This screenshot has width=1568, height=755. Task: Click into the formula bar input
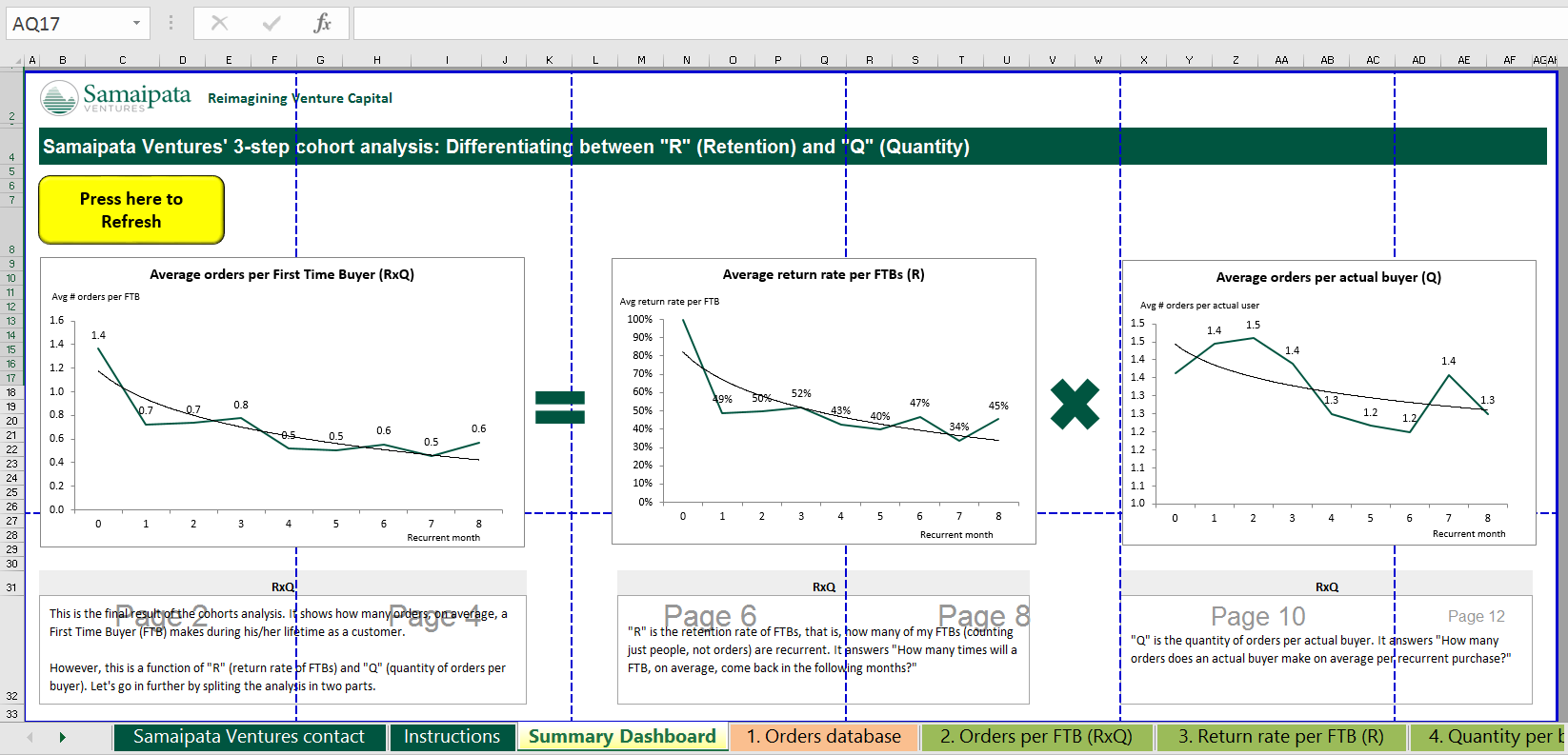coord(960,23)
